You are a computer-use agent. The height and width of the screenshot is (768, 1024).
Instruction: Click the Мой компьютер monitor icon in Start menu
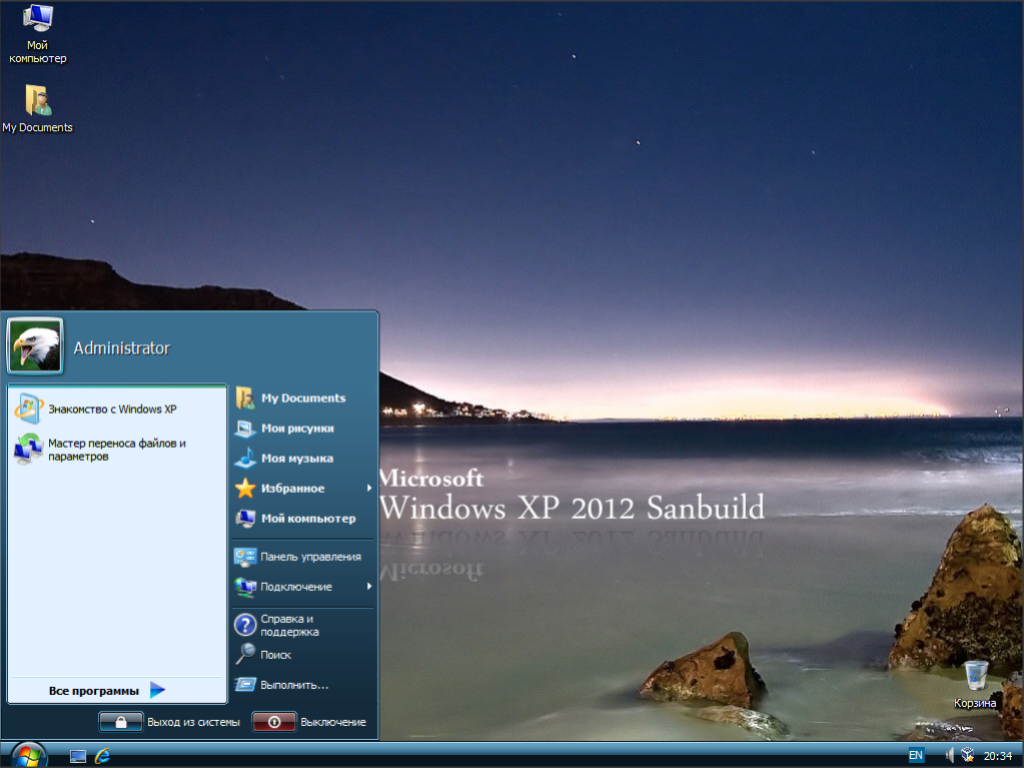245,519
